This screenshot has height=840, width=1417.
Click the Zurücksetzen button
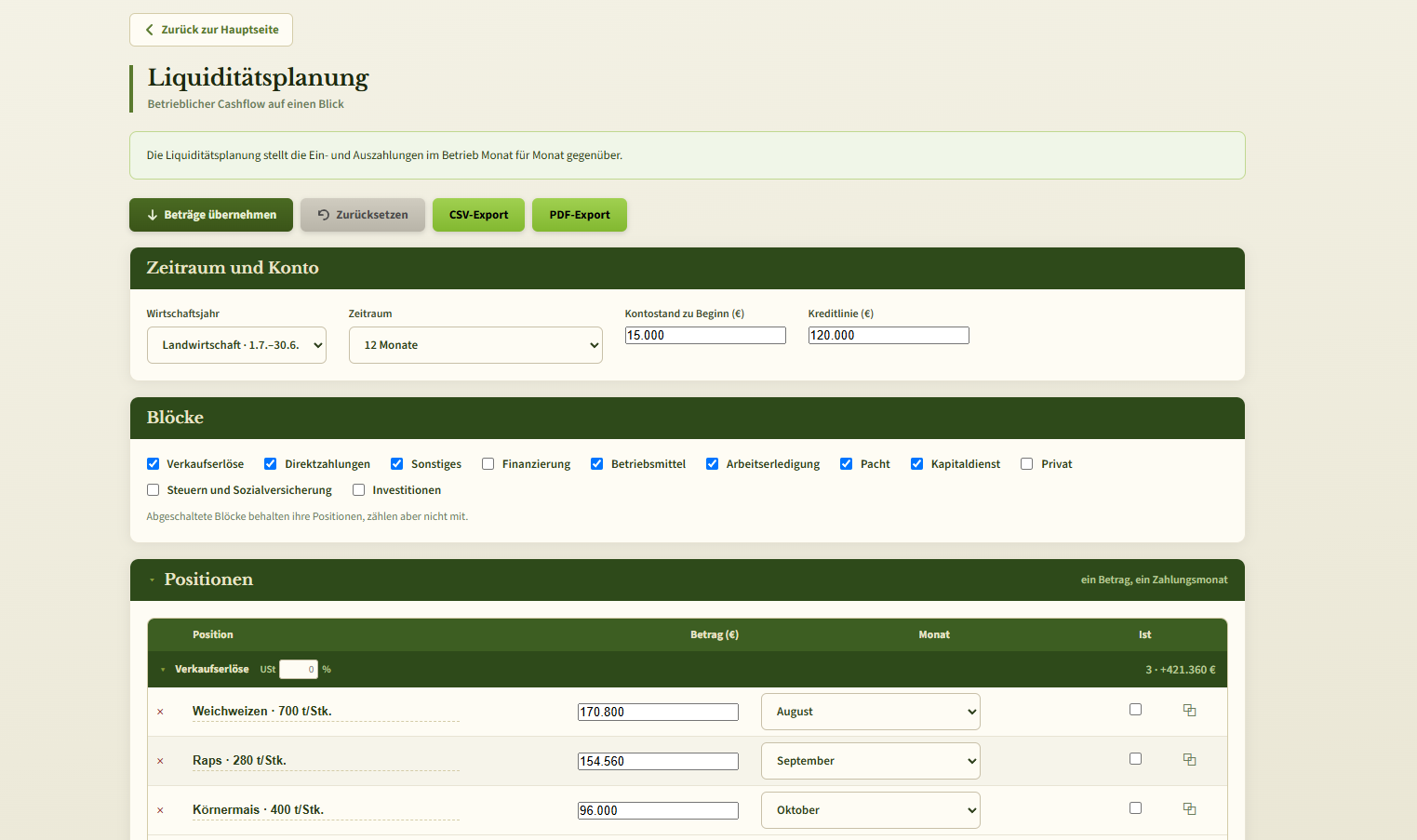[x=363, y=215]
